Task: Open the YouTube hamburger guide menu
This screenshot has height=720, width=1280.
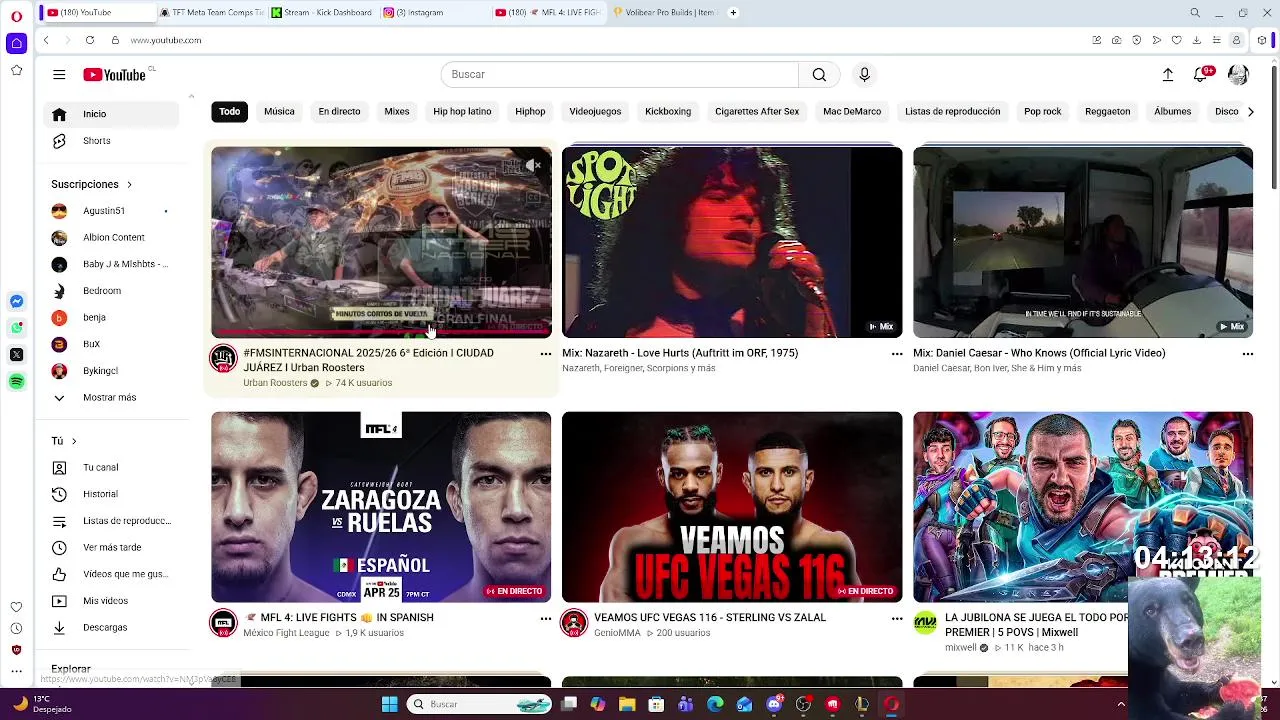Action: [59, 75]
